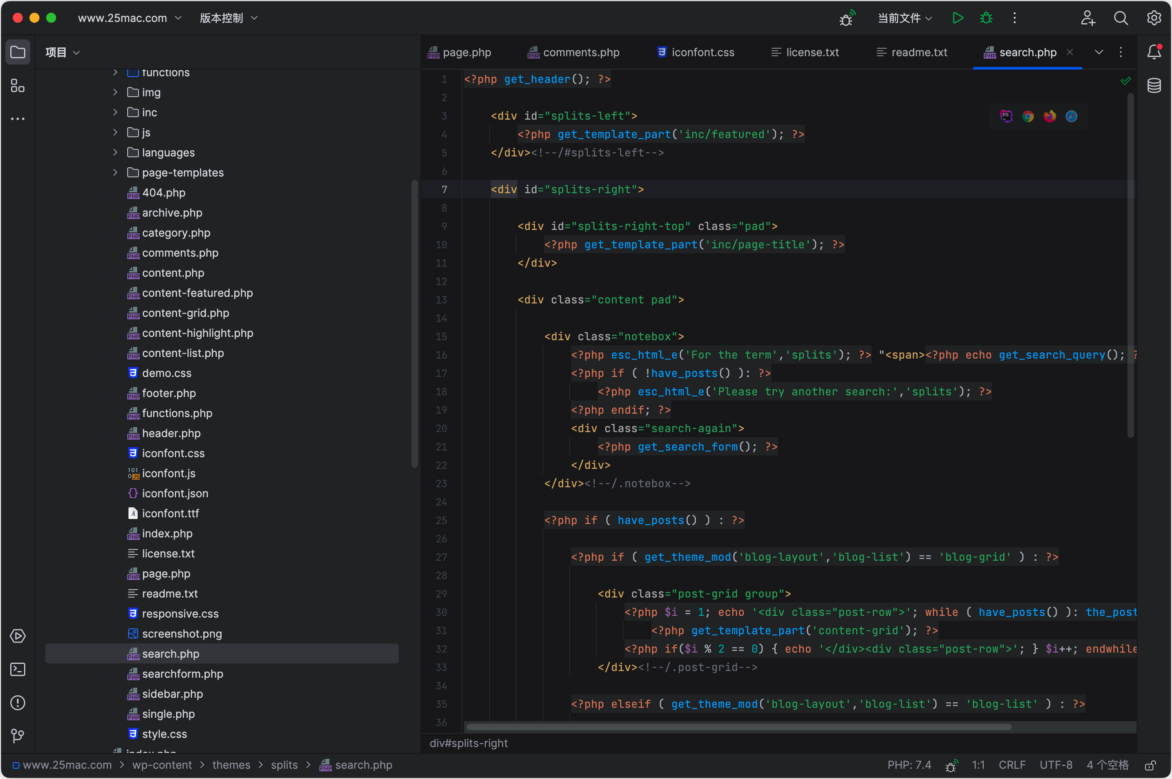This screenshot has height=779, width=1172.
Task: Expand the inc folder
Action: tap(115, 112)
